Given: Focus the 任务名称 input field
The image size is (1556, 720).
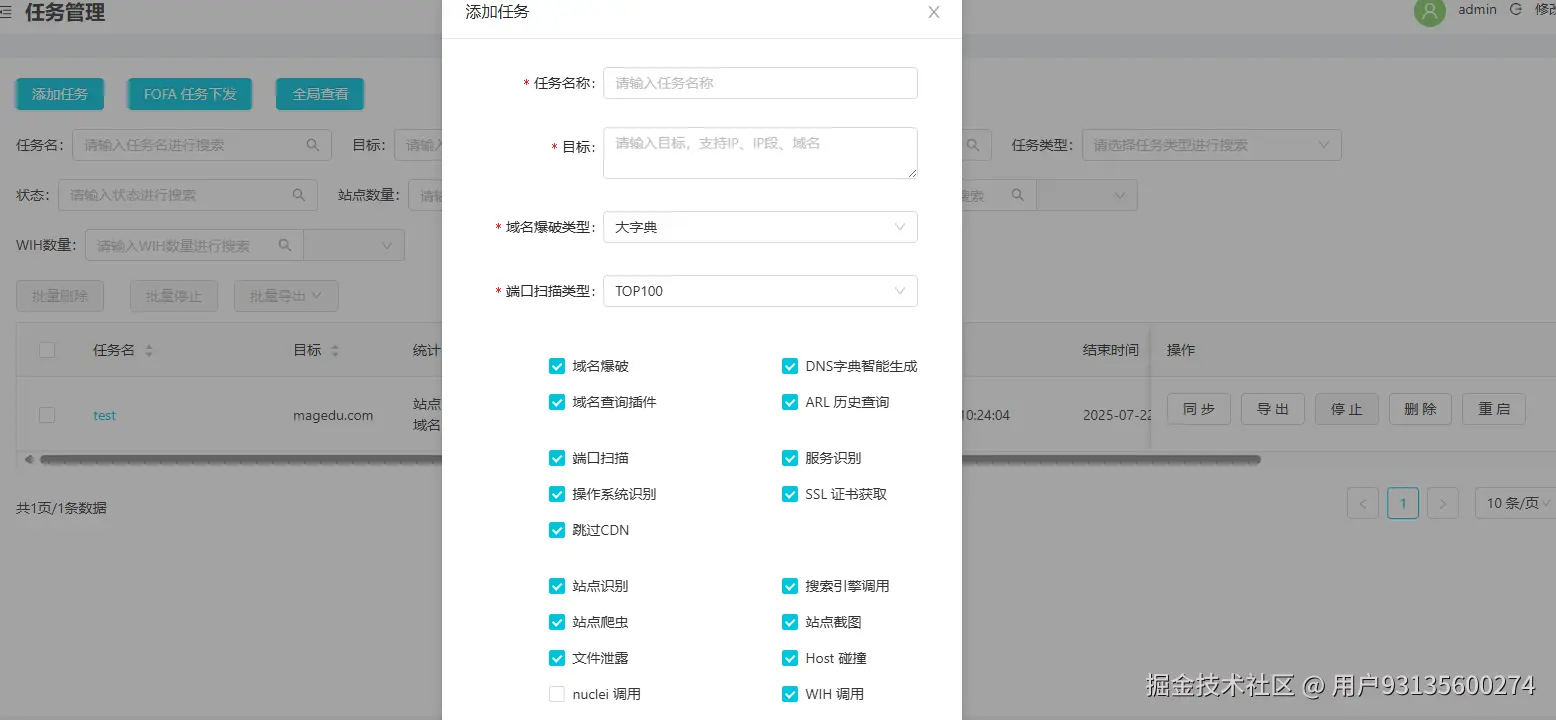Looking at the screenshot, I should click(x=760, y=83).
